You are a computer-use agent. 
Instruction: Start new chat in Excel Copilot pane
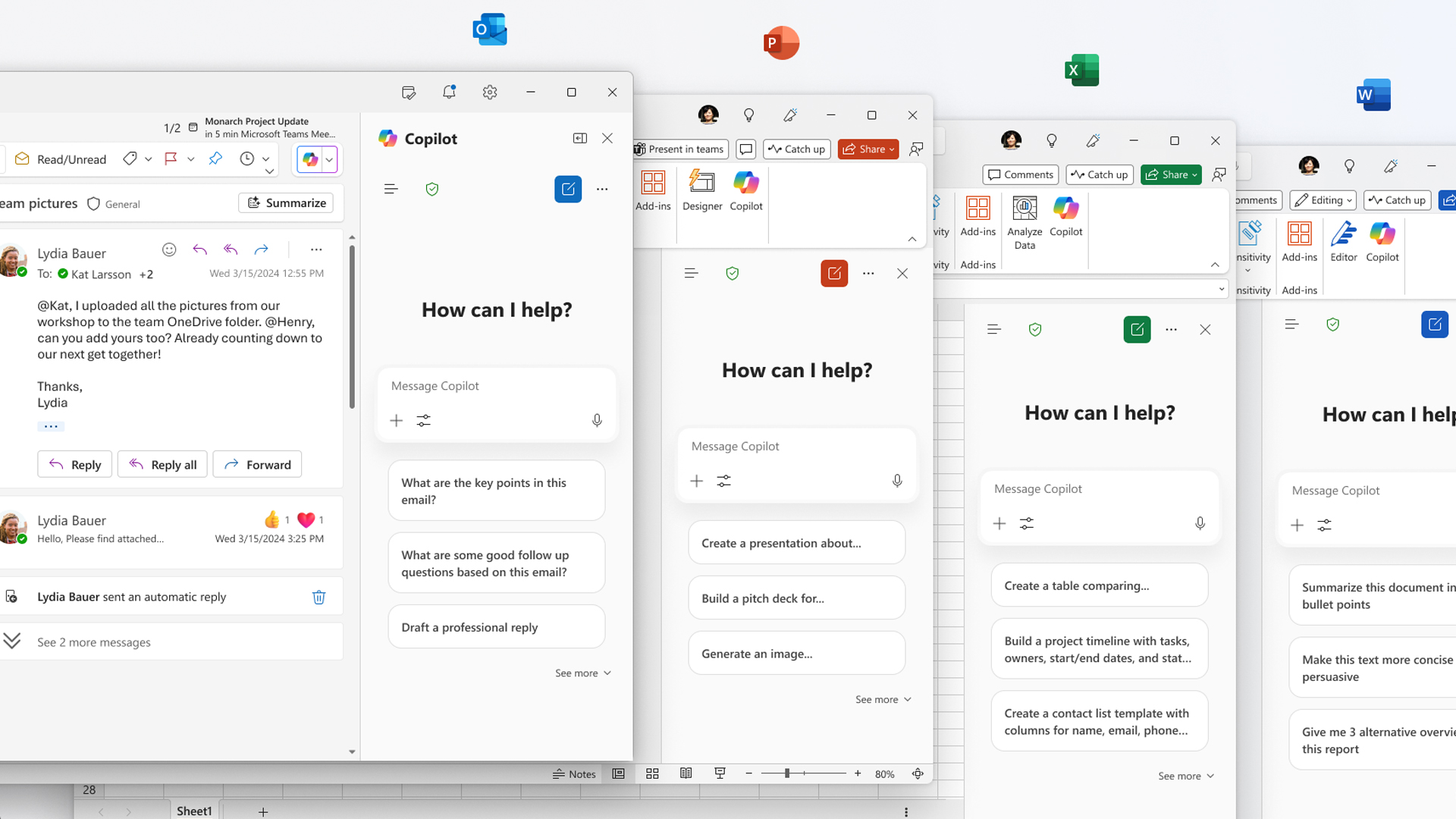pyautogui.click(x=1137, y=329)
